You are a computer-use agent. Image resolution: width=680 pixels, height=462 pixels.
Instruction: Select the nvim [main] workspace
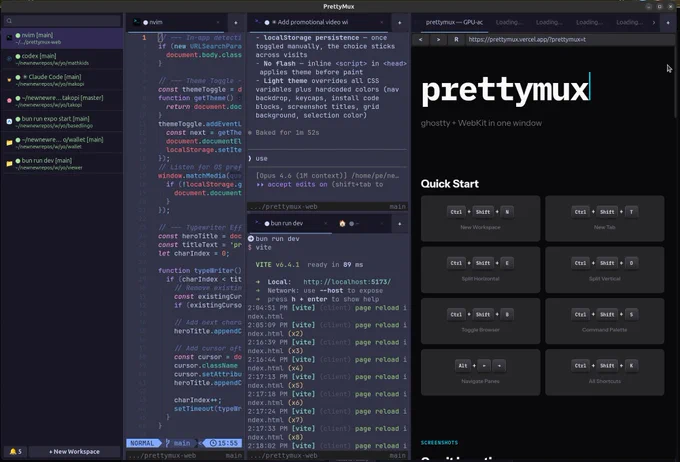point(62,39)
